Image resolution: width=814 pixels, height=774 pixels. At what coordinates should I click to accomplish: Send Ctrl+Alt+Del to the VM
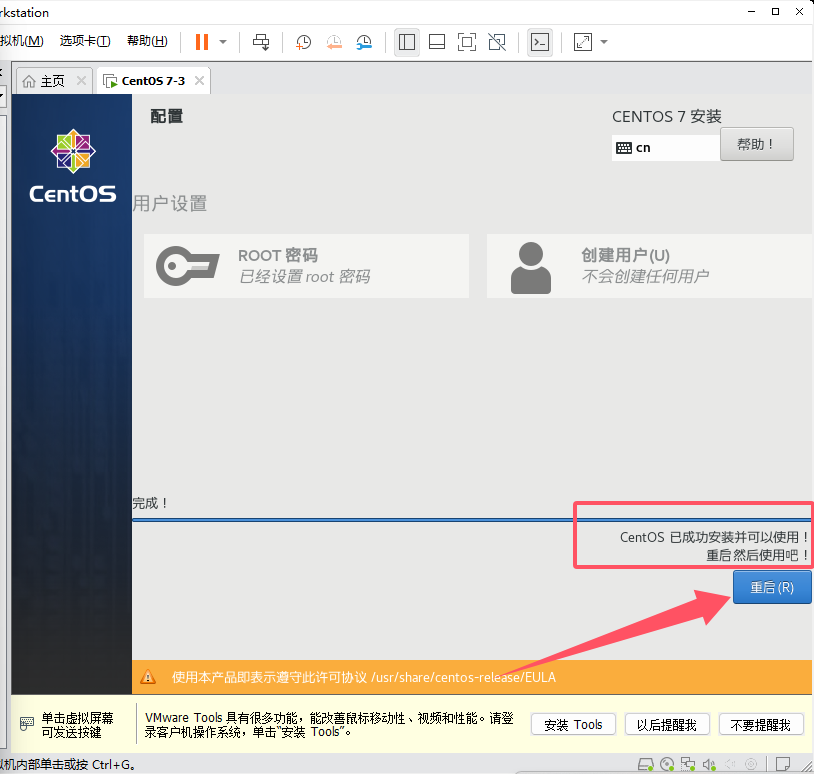pos(261,42)
